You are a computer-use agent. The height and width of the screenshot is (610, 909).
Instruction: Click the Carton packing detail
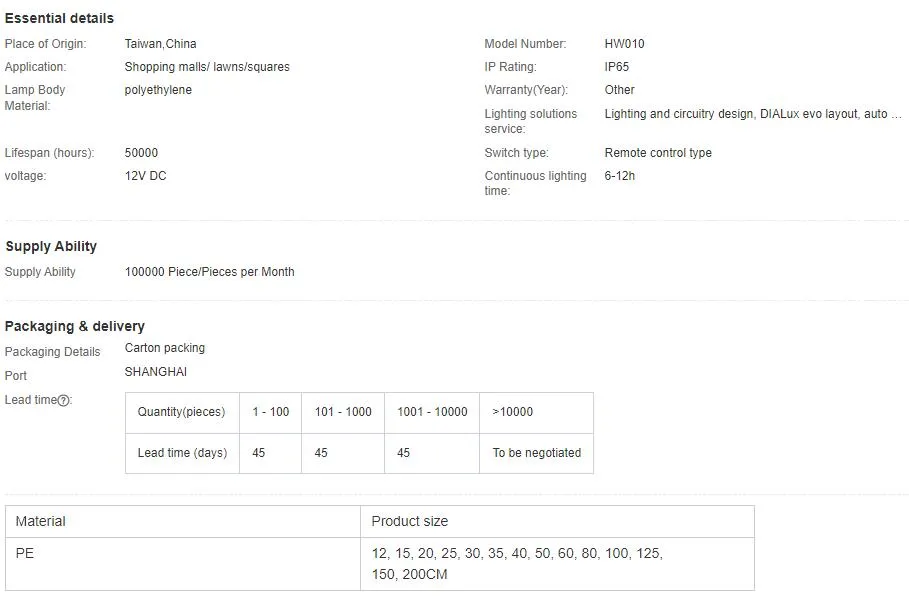click(x=164, y=348)
